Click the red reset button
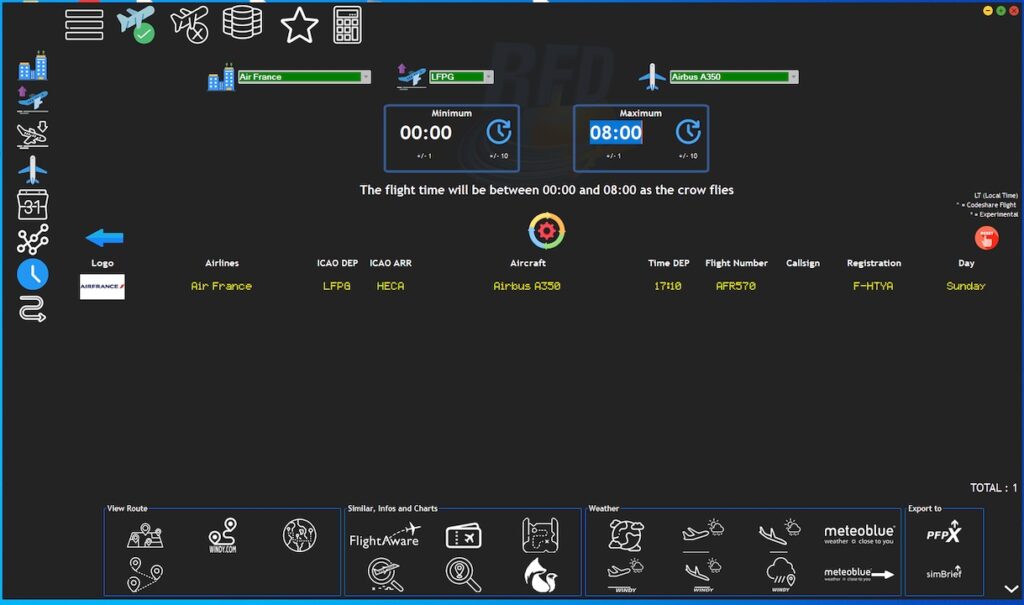This screenshot has width=1024, height=605. pyautogui.click(x=986, y=238)
